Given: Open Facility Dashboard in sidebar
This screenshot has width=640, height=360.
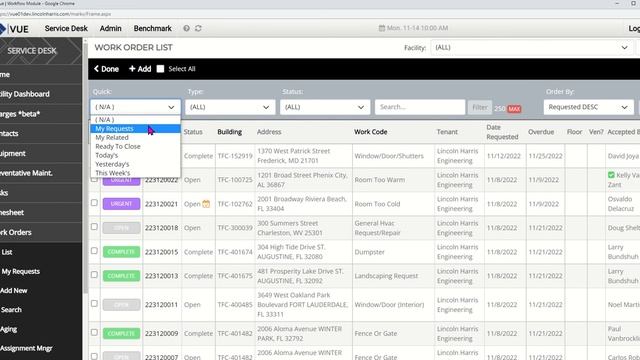Looking at the screenshot, I should pos(41,94).
